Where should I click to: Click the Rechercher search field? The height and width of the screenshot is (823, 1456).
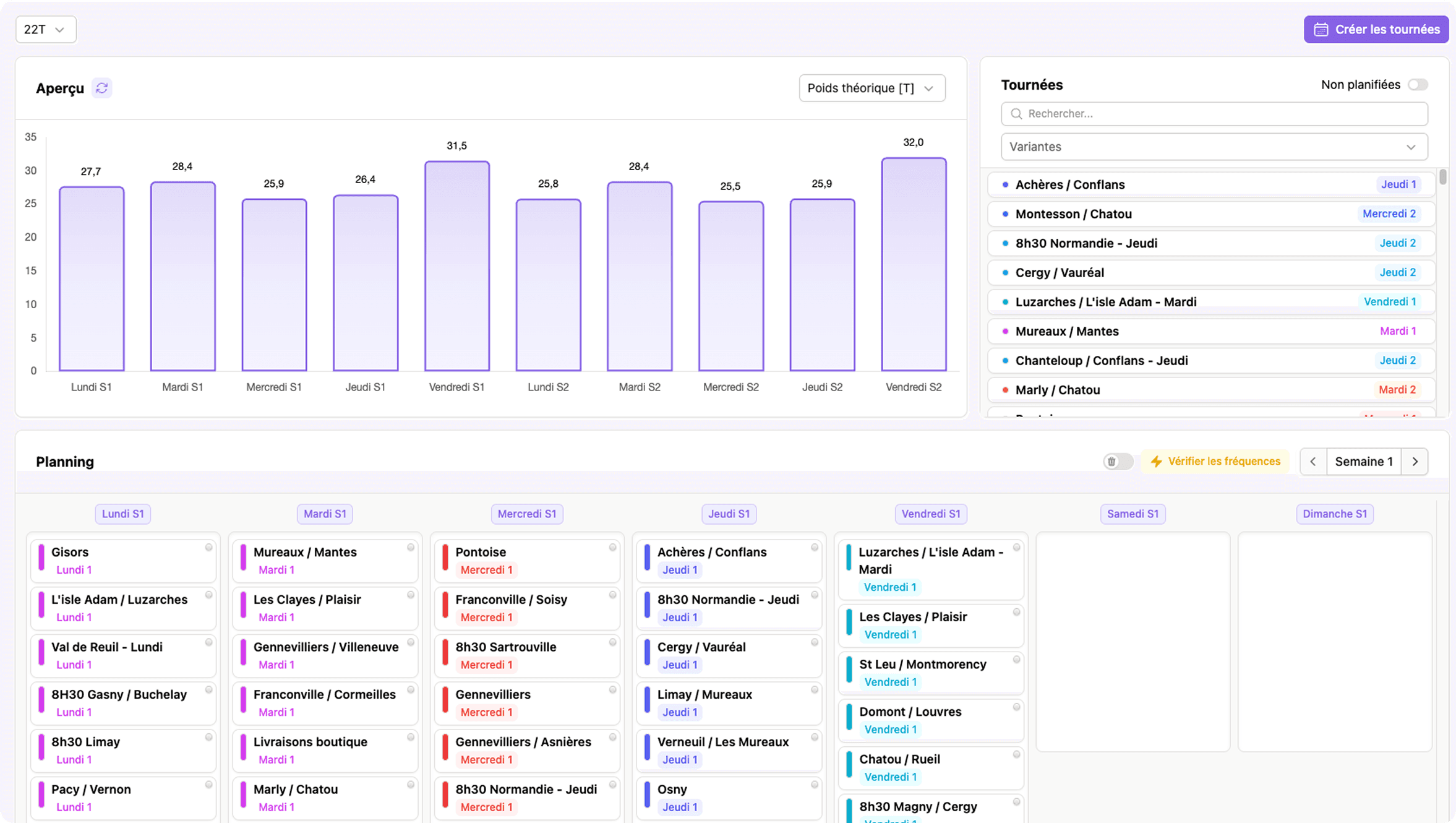point(1214,114)
